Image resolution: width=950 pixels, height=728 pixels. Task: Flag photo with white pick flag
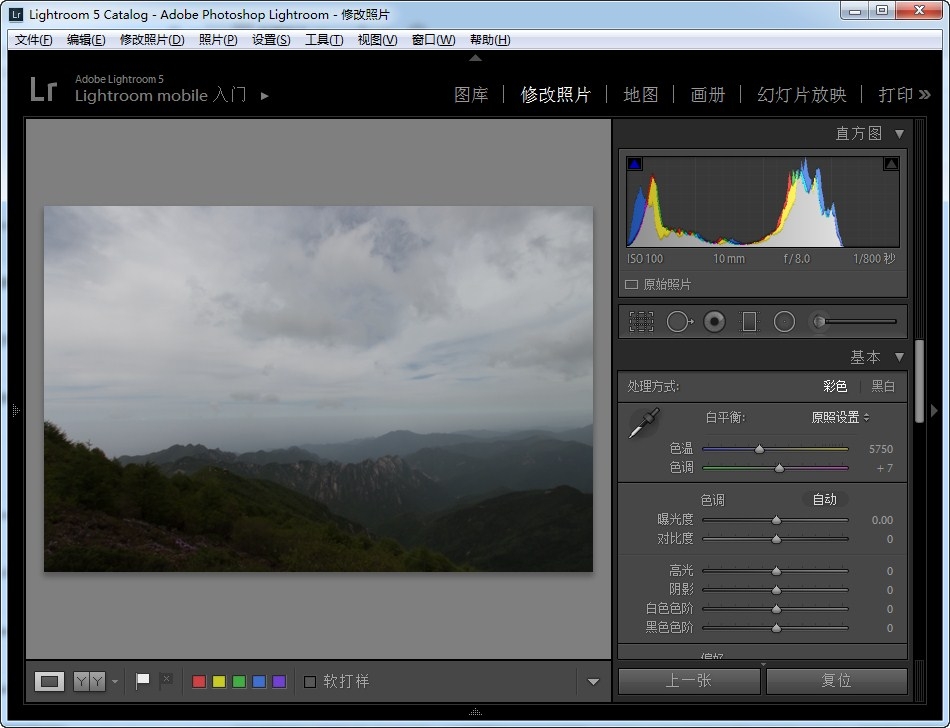[x=143, y=681]
